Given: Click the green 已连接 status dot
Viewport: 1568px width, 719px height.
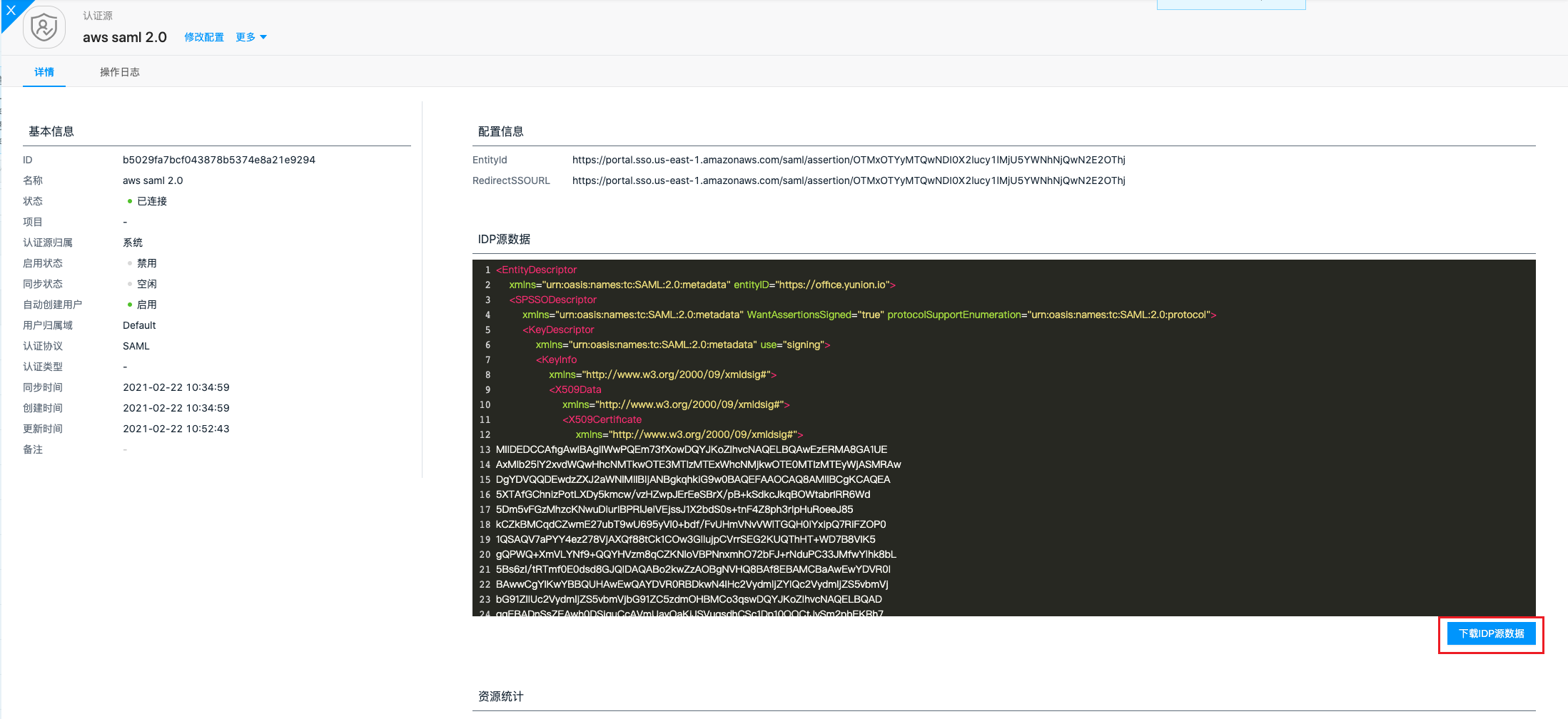Looking at the screenshot, I should pos(130,202).
